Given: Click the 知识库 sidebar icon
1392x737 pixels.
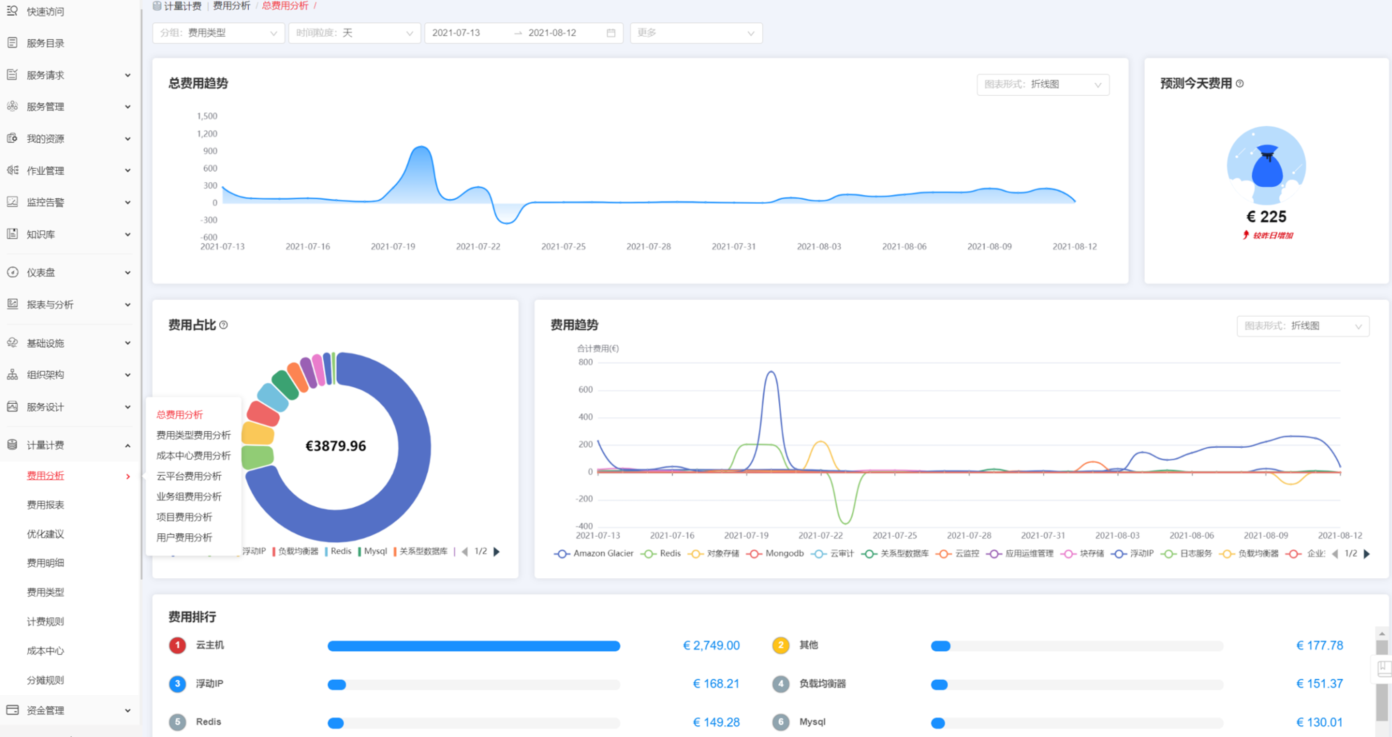Looking at the screenshot, I should pyautogui.click(x=12, y=234).
